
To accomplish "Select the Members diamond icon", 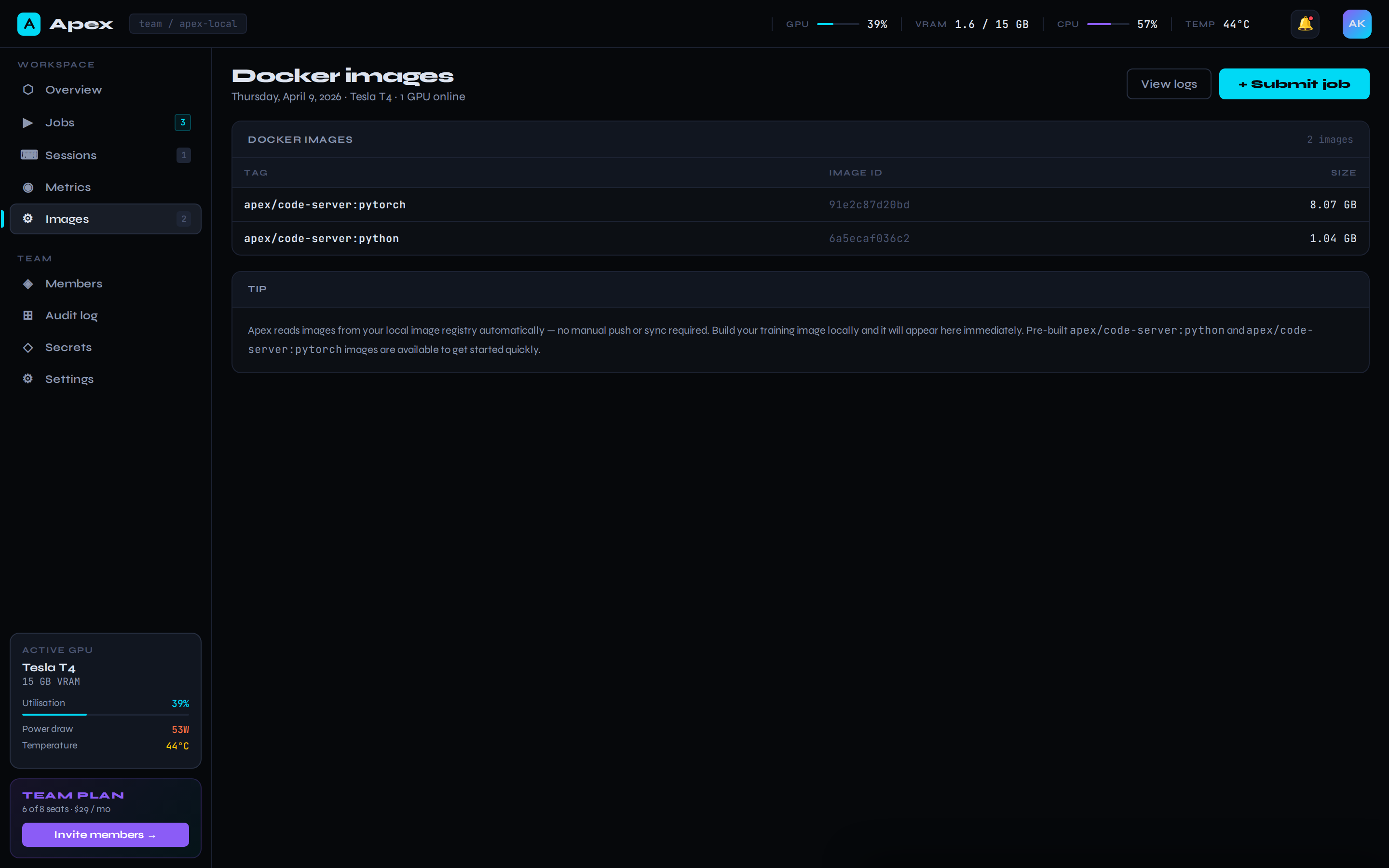I will tap(27, 283).
